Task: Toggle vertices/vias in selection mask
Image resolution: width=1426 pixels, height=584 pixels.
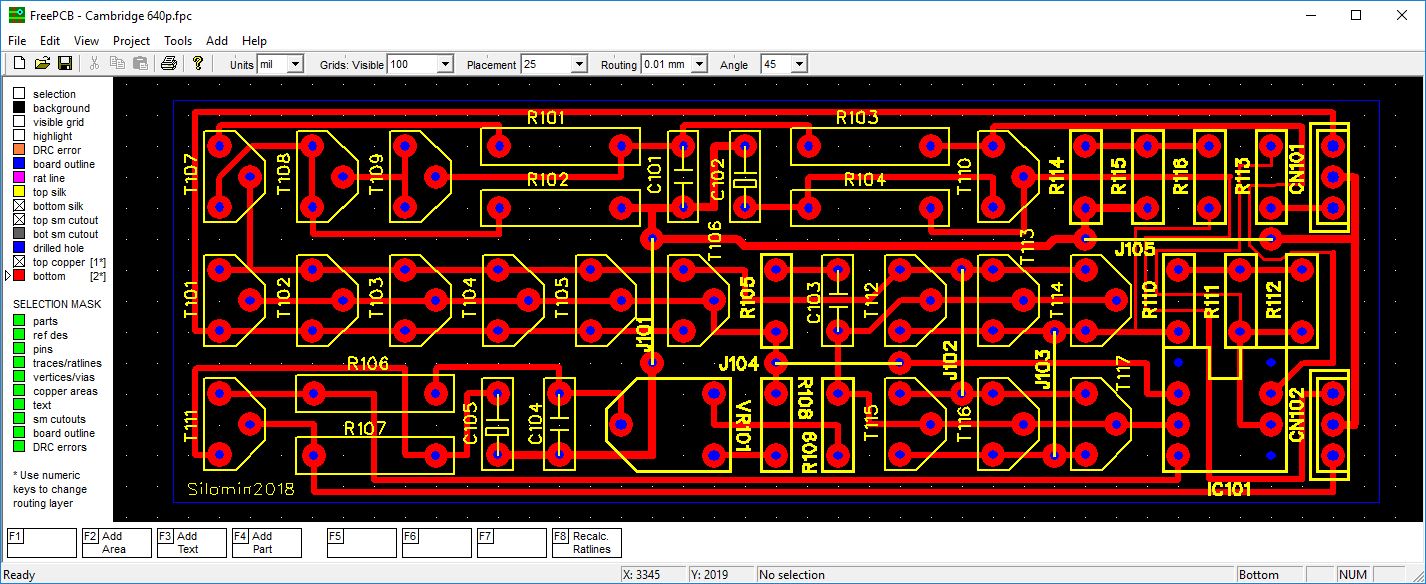Action: 19,377
